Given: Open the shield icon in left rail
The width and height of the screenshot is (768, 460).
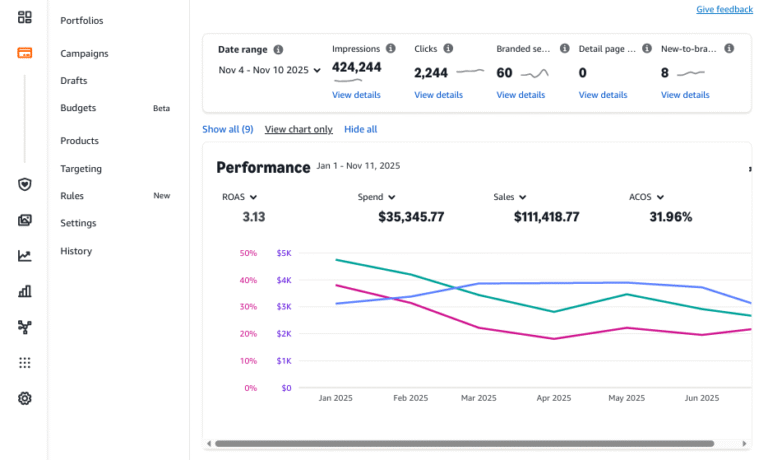Looking at the screenshot, I should coord(25,184).
